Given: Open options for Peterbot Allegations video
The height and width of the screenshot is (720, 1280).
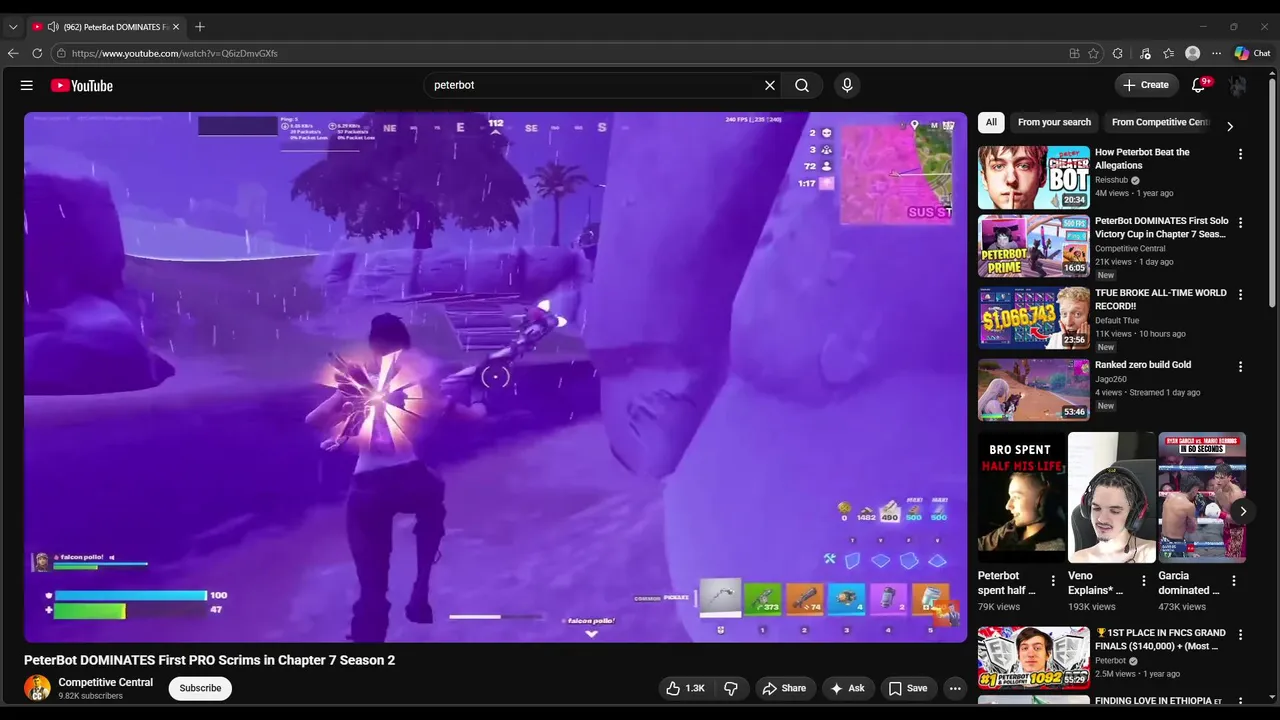Looking at the screenshot, I should (x=1240, y=154).
